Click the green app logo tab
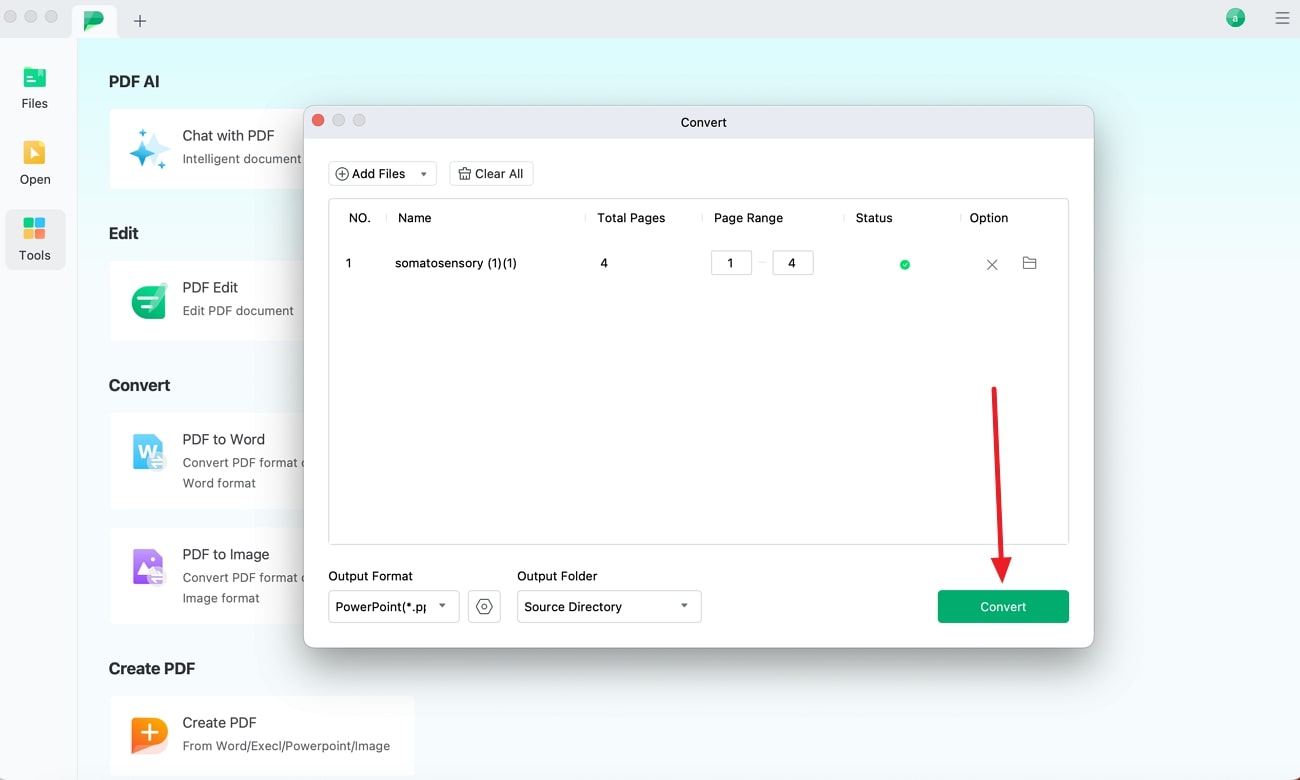 tap(94, 19)
